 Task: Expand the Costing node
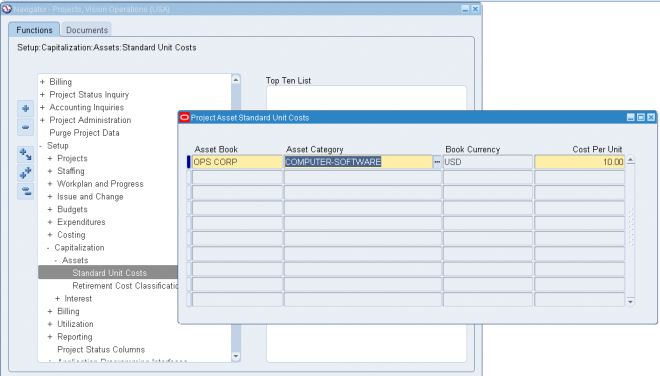pos(50,235)
